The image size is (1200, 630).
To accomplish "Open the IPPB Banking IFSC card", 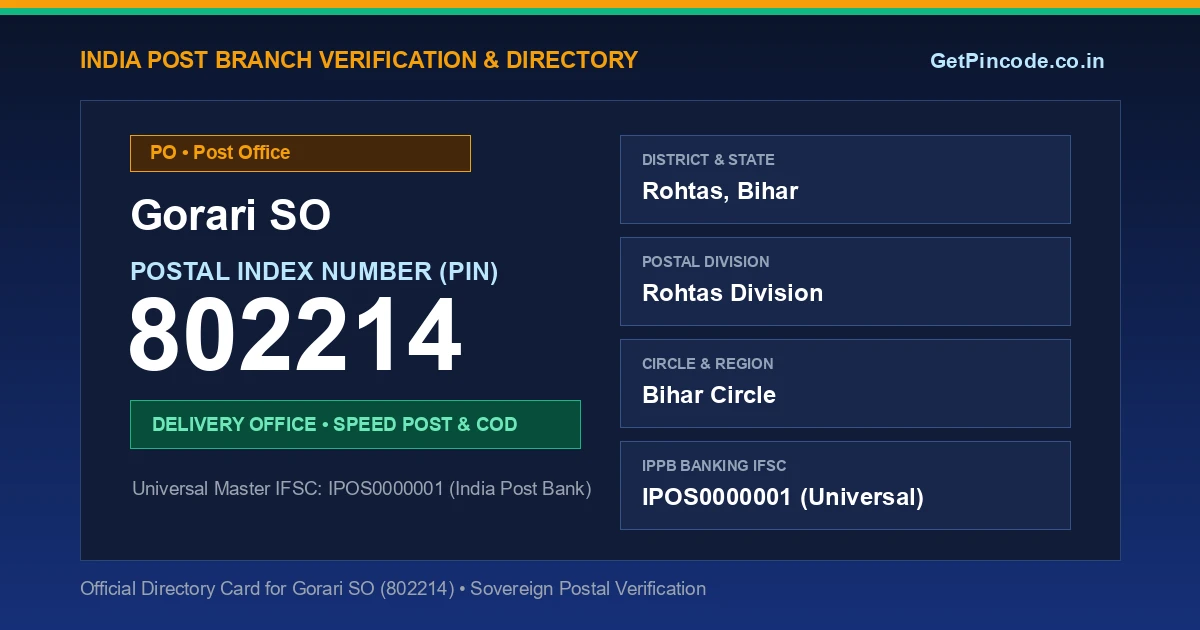I will [845, 485].
